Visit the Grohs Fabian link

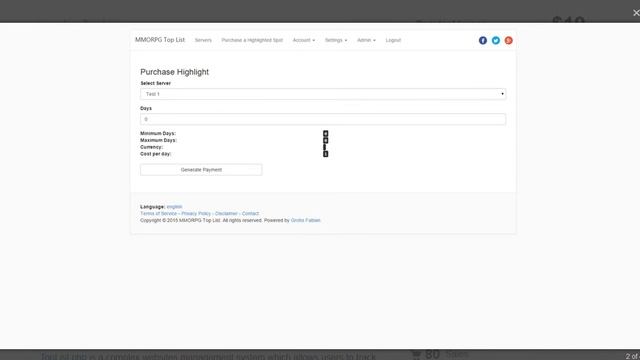pos(305,220)
